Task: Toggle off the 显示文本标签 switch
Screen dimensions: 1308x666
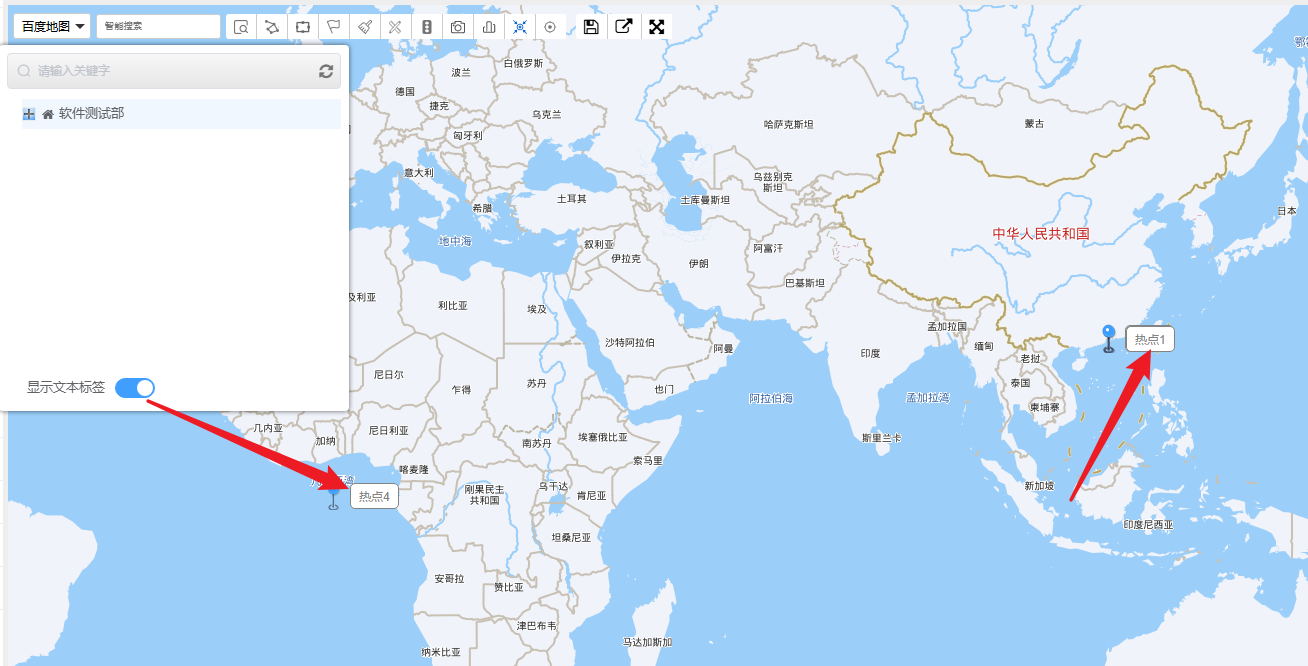Action: (x=135, y=388)
